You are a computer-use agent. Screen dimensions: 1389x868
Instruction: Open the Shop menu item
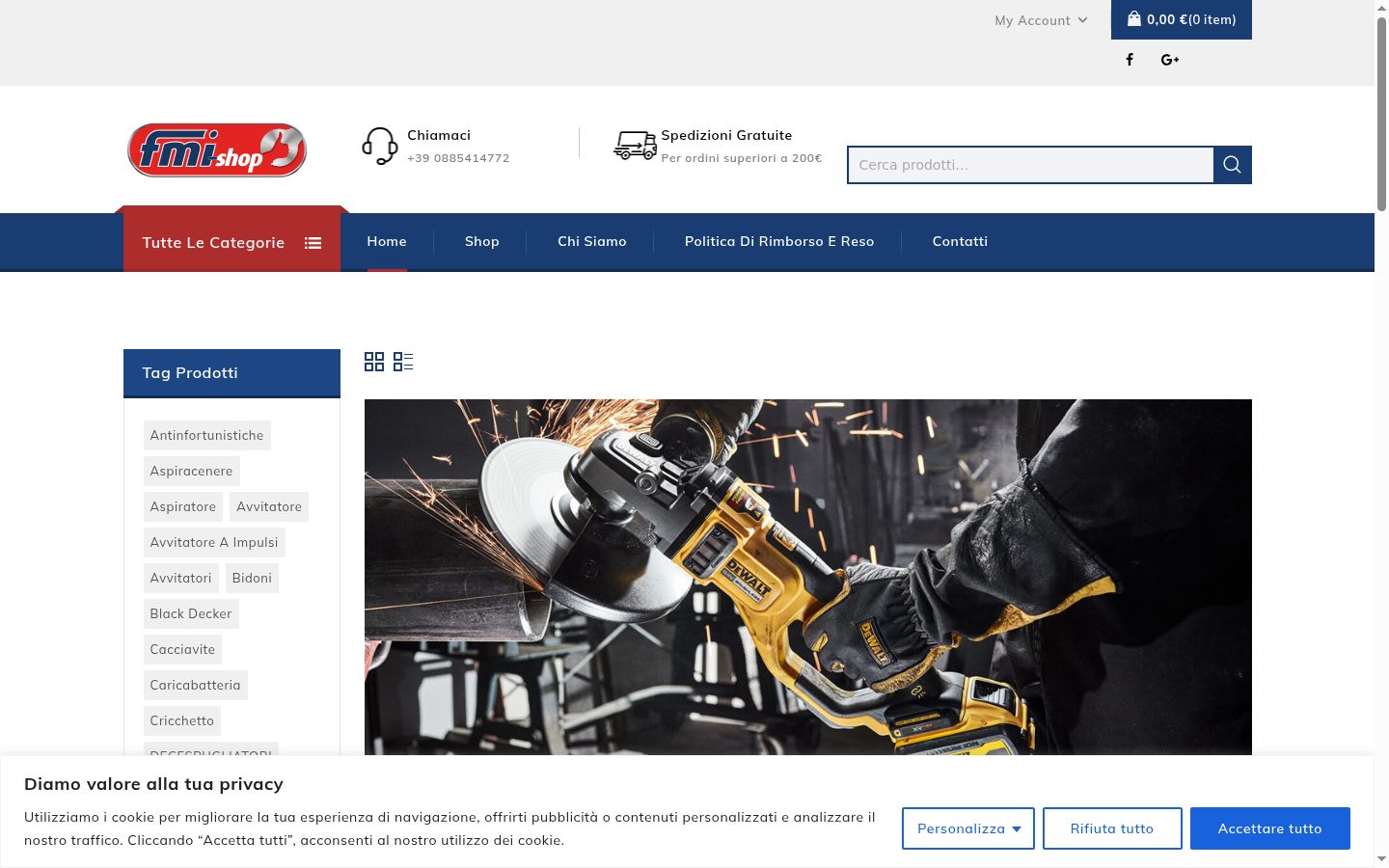coord(482,241)
